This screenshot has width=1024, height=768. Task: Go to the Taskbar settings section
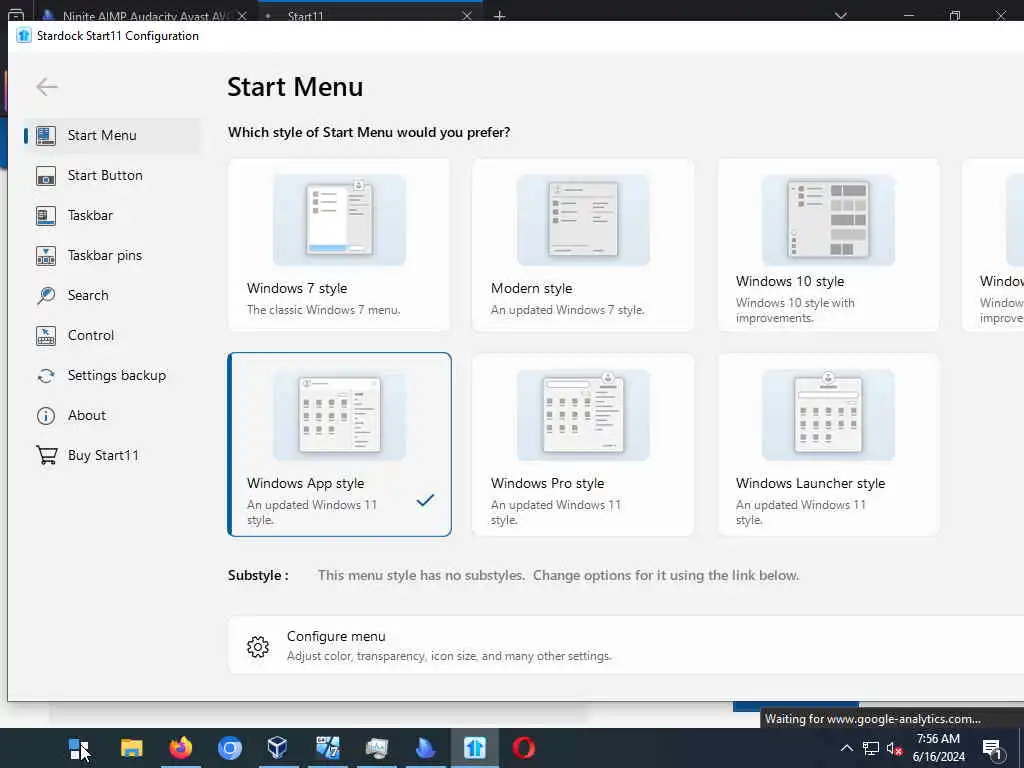[112, 216]
